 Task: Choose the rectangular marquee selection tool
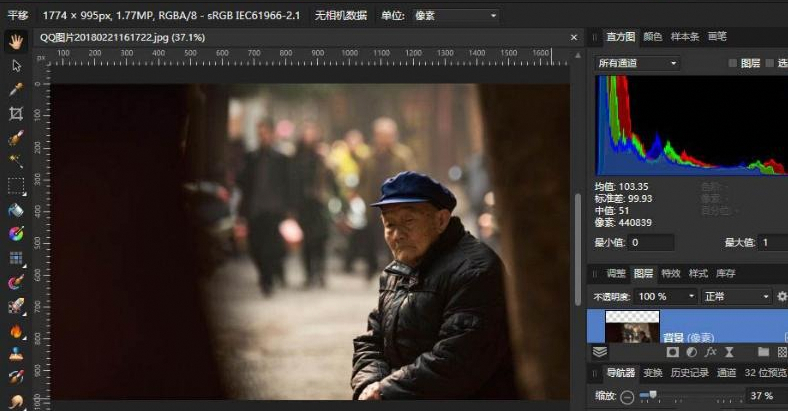(16, 185)
